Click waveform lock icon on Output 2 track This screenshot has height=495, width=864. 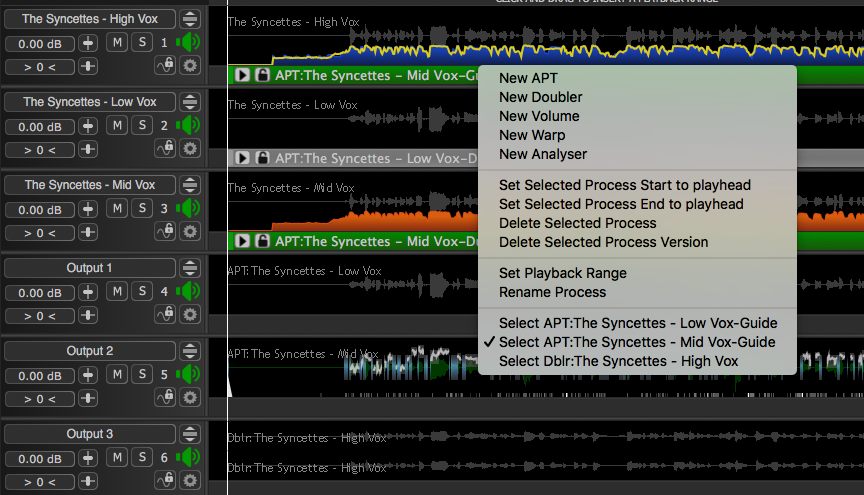[165, 398]
